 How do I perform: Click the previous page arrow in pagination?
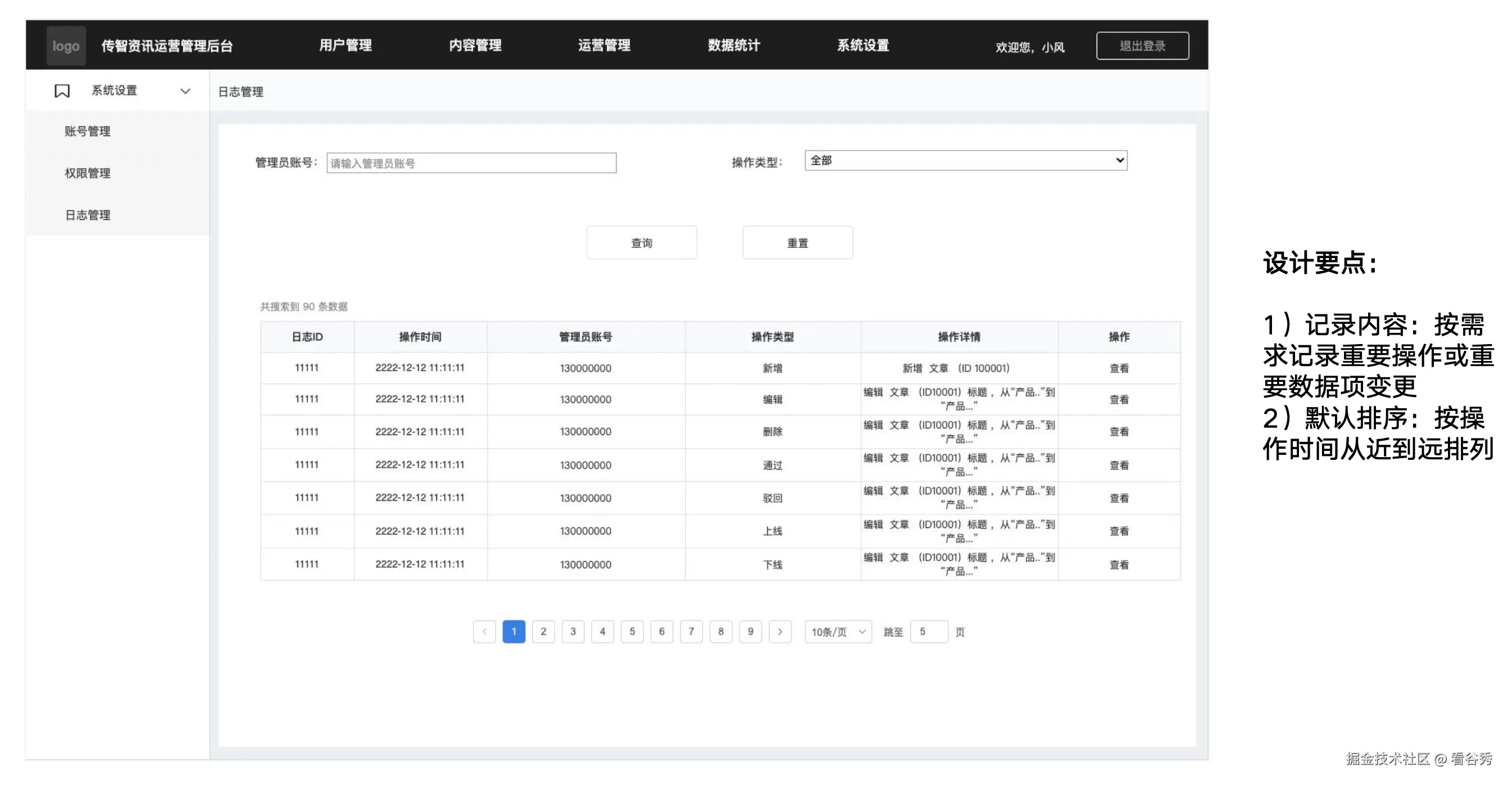pos(485,631)
